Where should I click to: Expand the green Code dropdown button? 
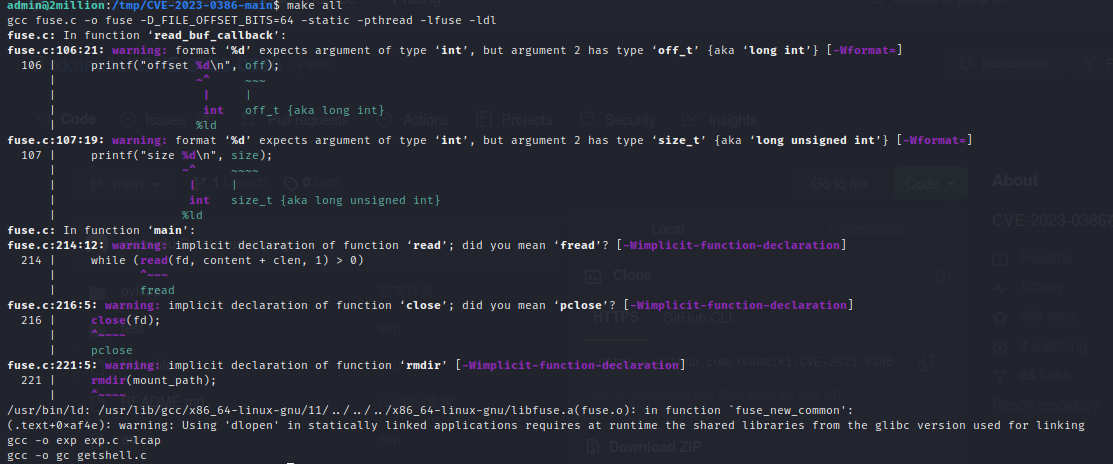pos(935,184)
